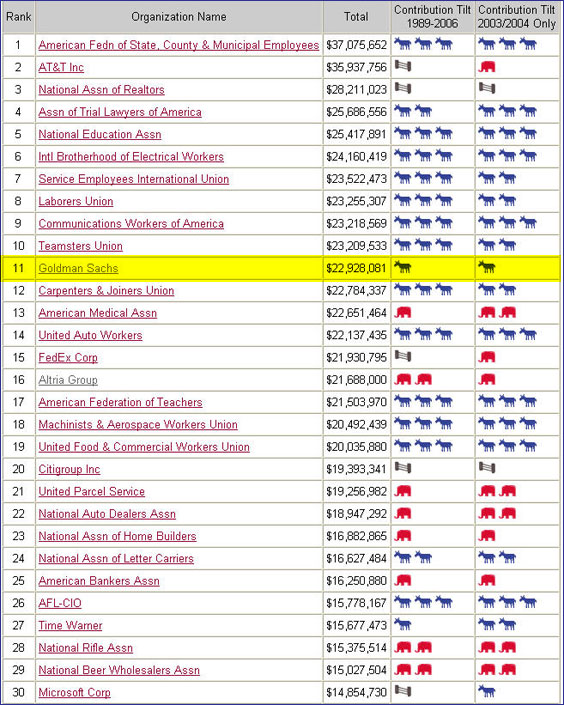Click Microsoft Corp's fence icon
564x705 pixels.
point(403,691)
